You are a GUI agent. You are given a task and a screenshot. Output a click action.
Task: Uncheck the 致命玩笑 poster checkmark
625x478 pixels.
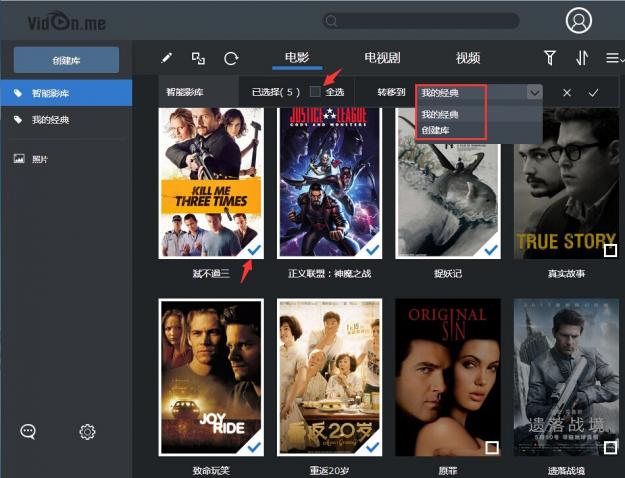(254, 447)
